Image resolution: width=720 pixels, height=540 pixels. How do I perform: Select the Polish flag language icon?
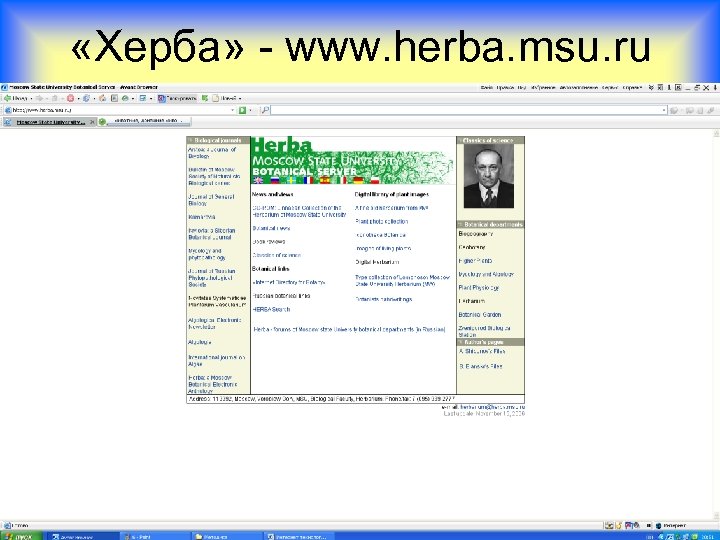375,180
